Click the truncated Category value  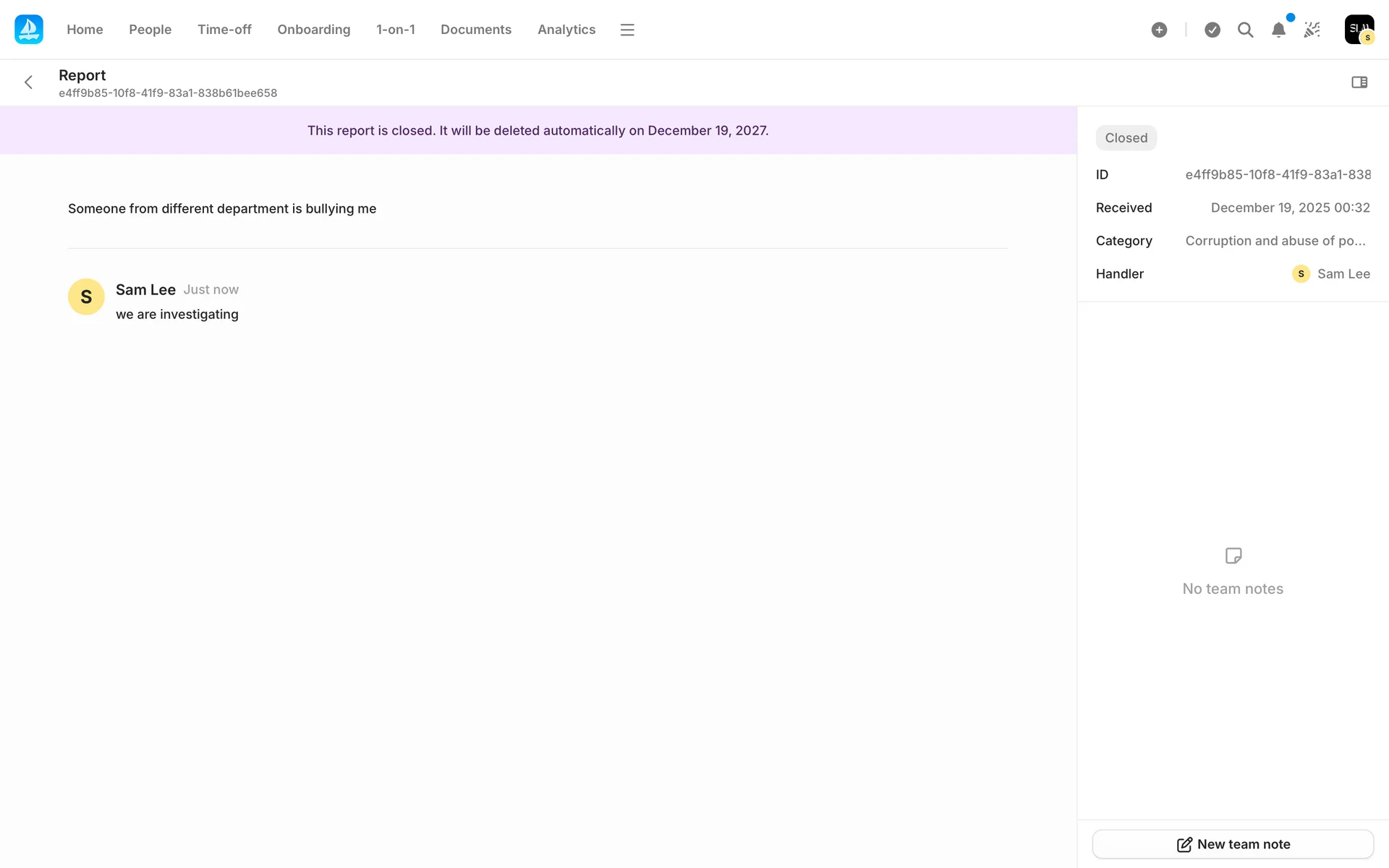(x=1275, y=241)
